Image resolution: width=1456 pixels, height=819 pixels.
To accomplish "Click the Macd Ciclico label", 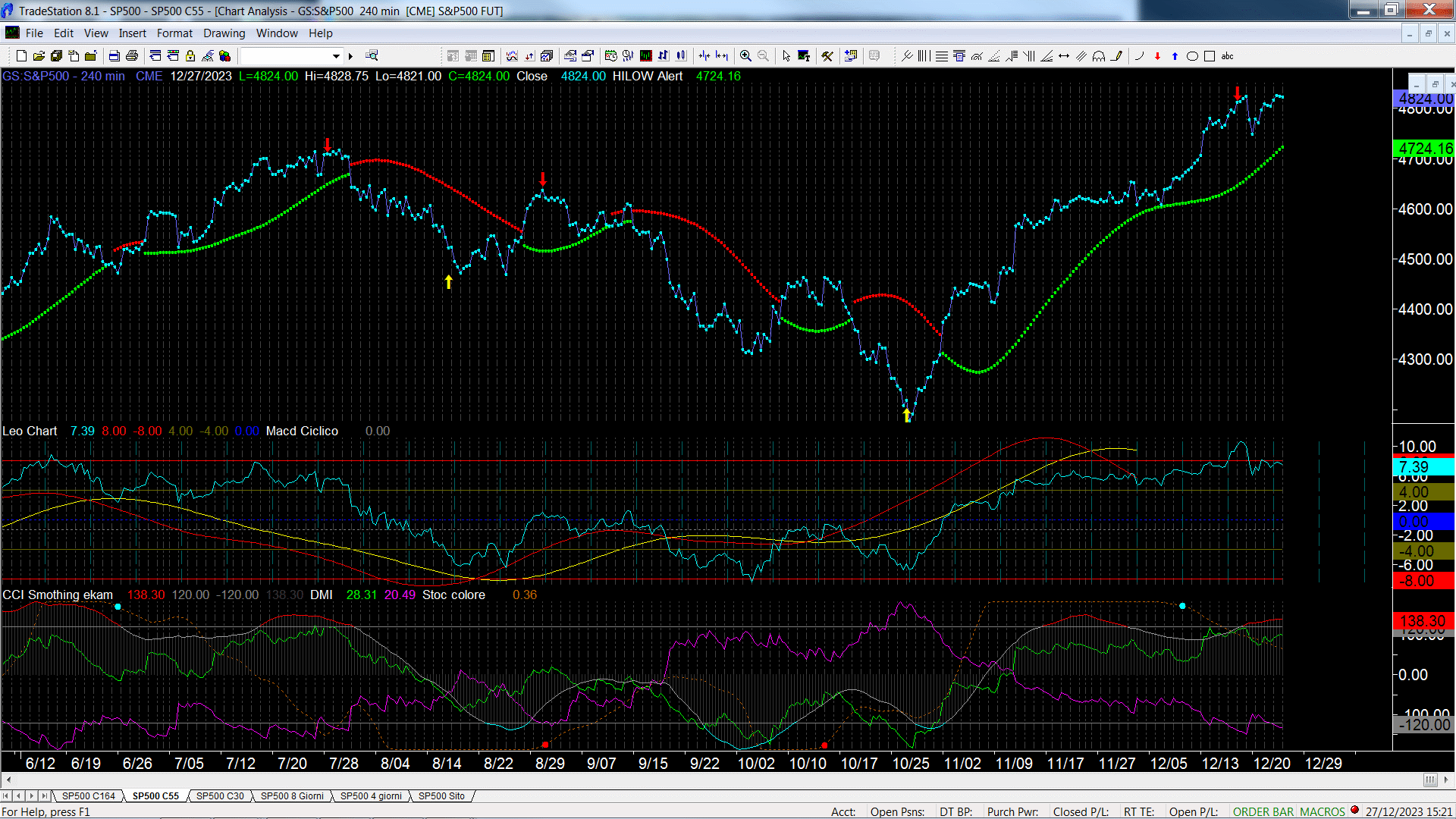I will point(302,431).
